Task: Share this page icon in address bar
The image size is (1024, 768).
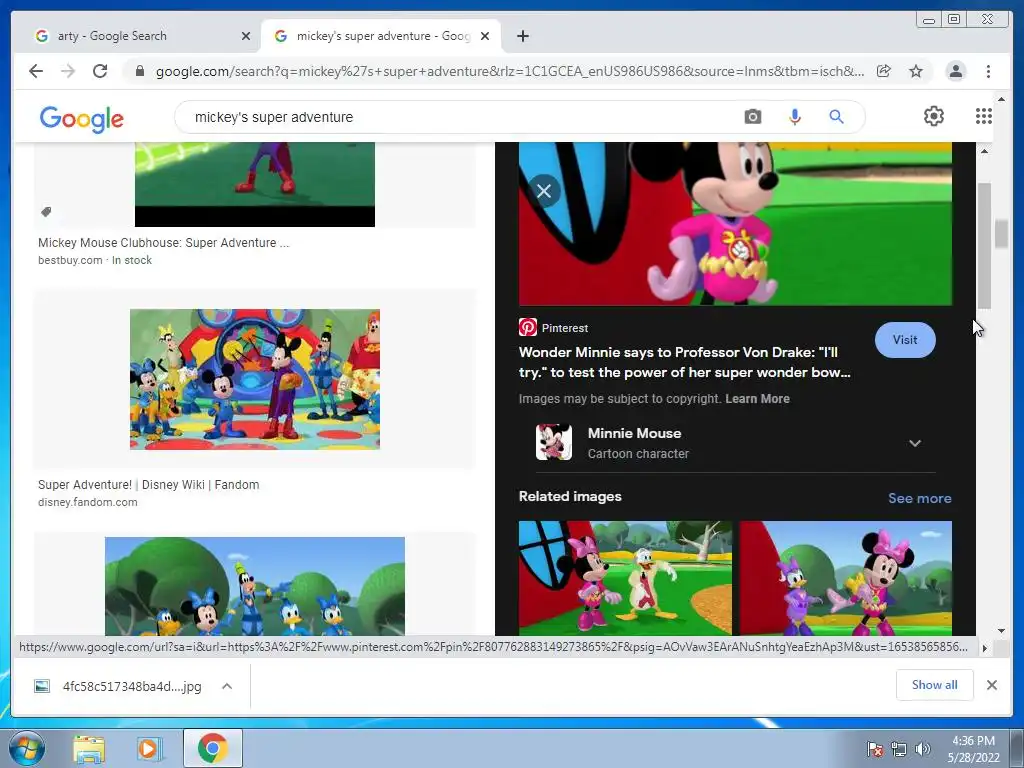Action: point(884,71)
